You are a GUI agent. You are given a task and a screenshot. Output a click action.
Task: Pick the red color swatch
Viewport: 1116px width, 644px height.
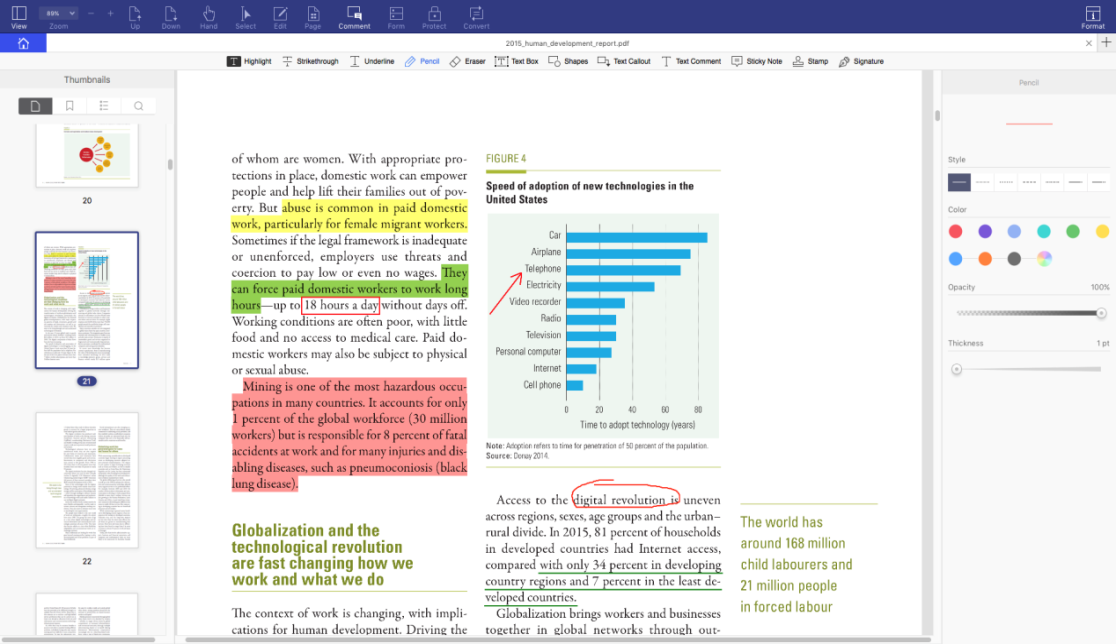click(956, 231)
